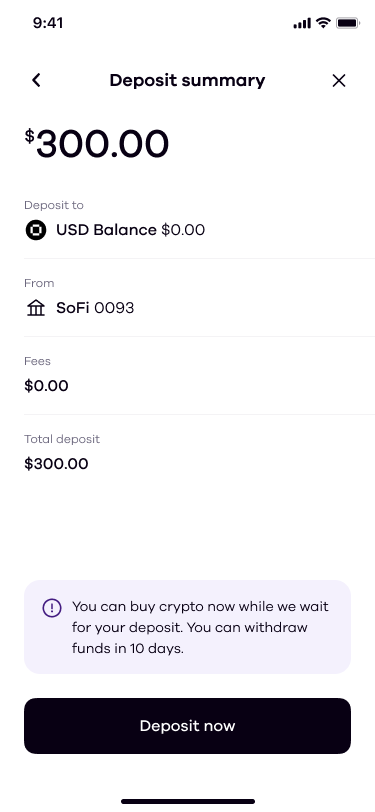This screenshot has height=812, width=375.
Task: Tap the $300.00 deposit amount heading
Action: point(97,143)
